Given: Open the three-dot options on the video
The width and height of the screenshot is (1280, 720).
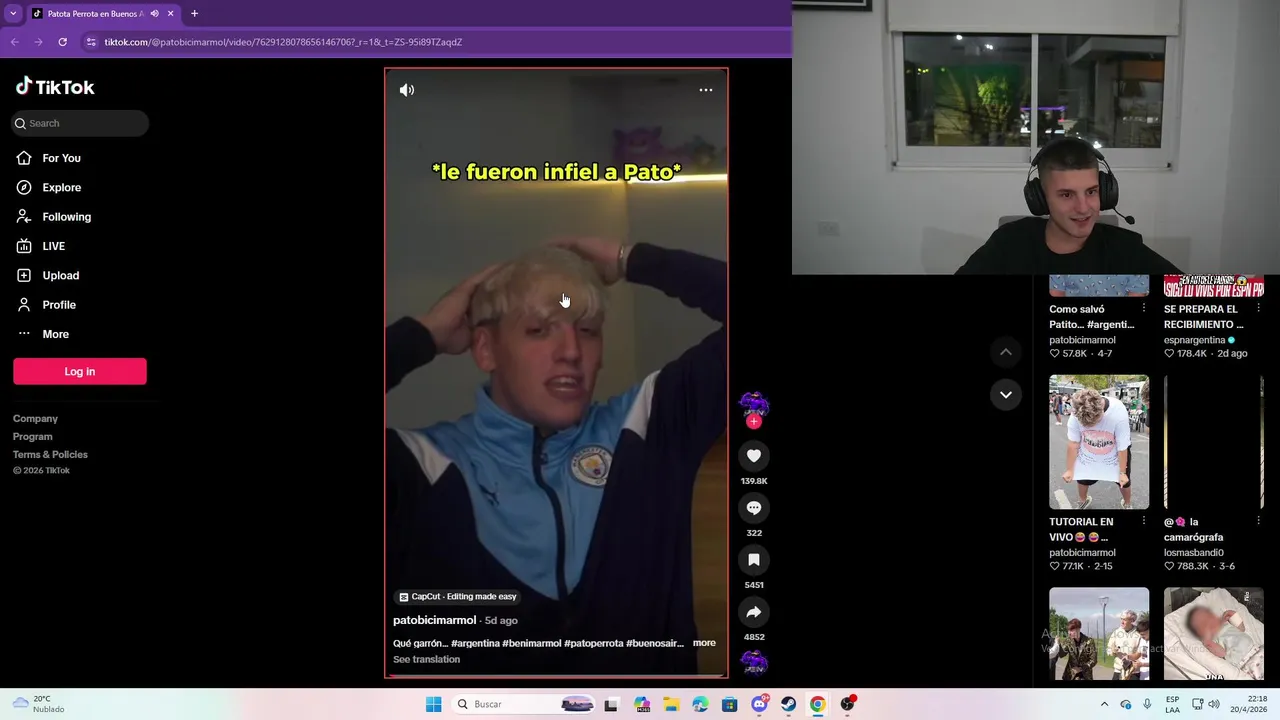Looking at the screenshot, I should coord(706,90).
